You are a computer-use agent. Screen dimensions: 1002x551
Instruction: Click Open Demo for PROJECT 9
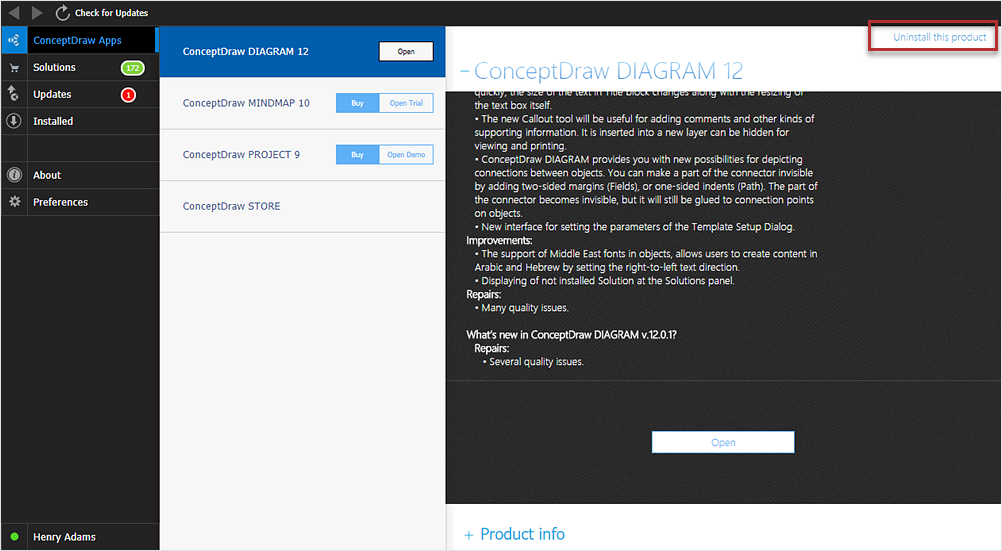[x=406, y=155]
